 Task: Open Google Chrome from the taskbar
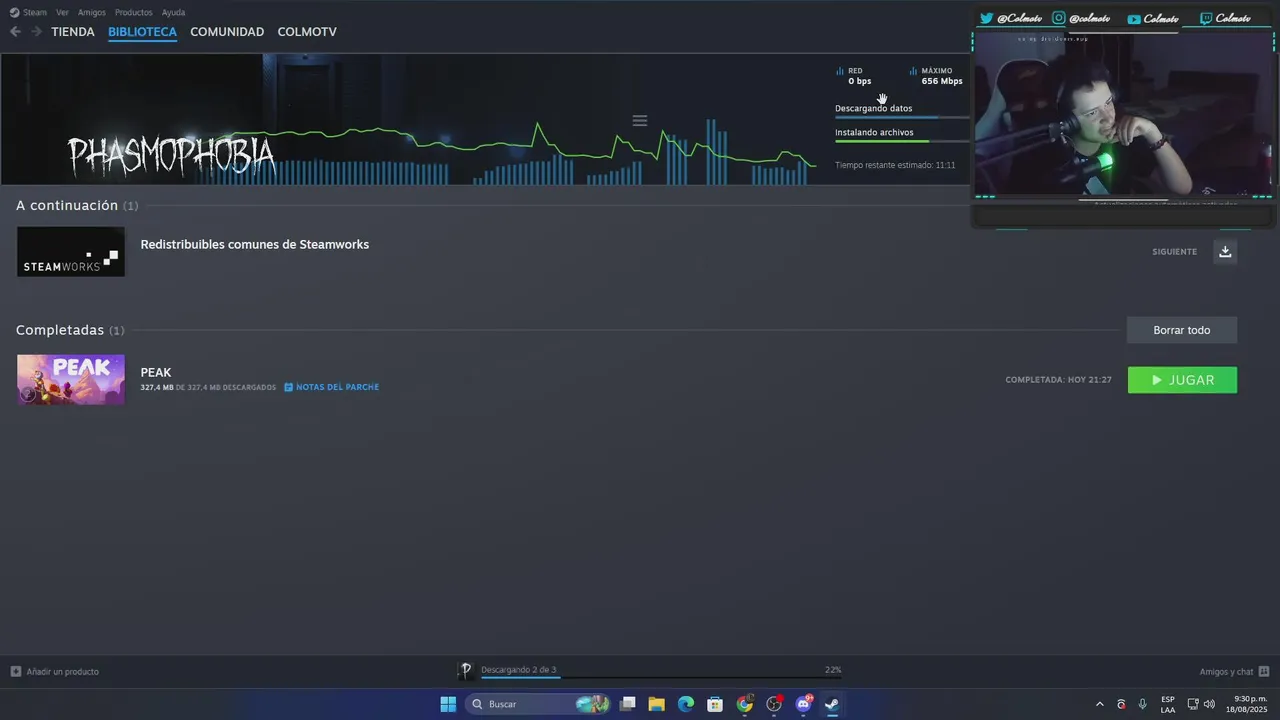click(745, 704)
